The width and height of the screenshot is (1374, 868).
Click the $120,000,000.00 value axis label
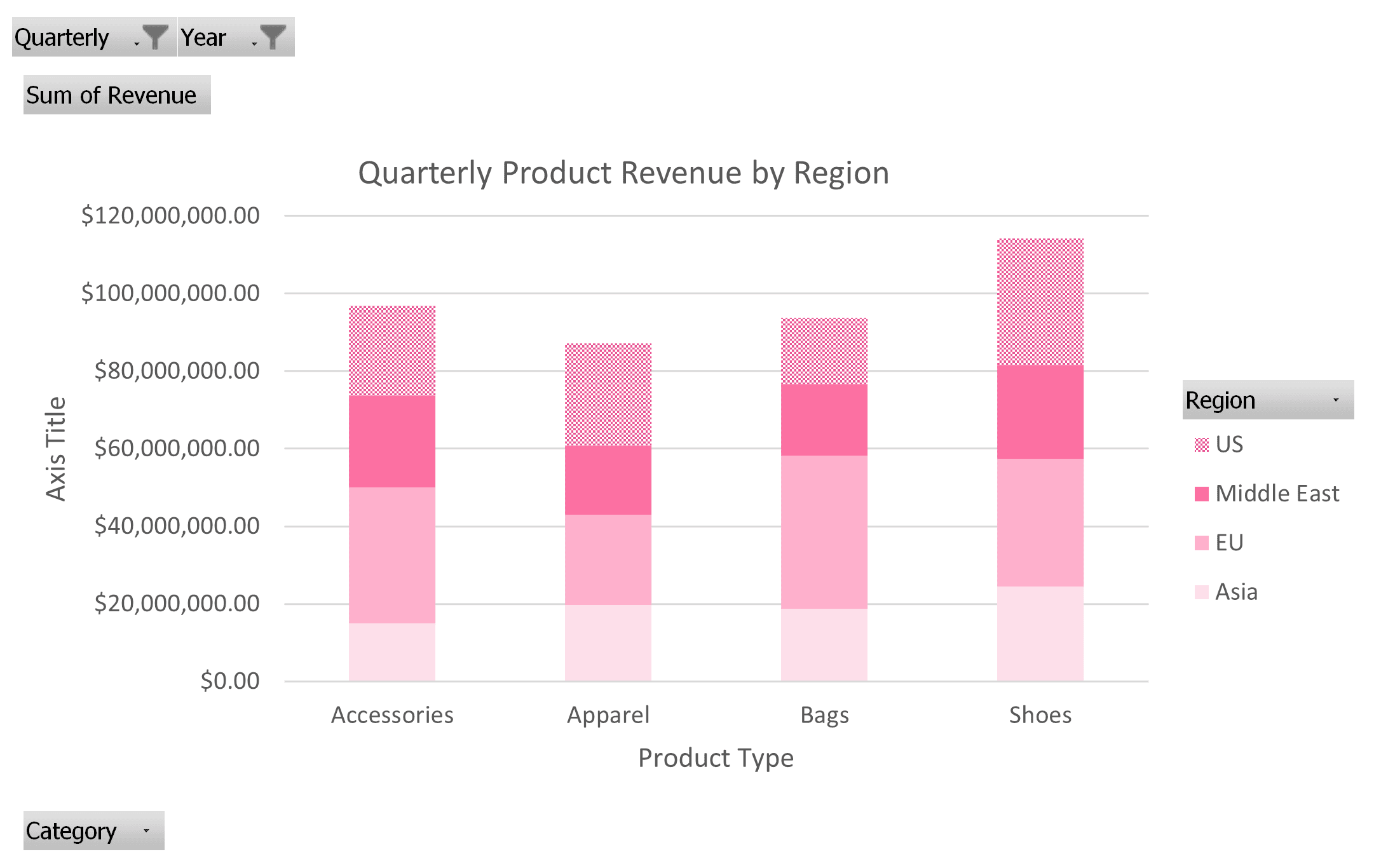click(170, 216)
